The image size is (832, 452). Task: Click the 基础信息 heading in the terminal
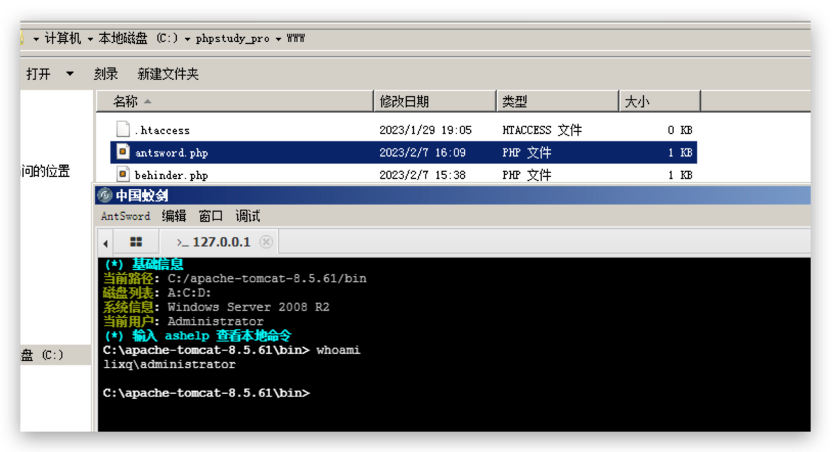(144, 264)
